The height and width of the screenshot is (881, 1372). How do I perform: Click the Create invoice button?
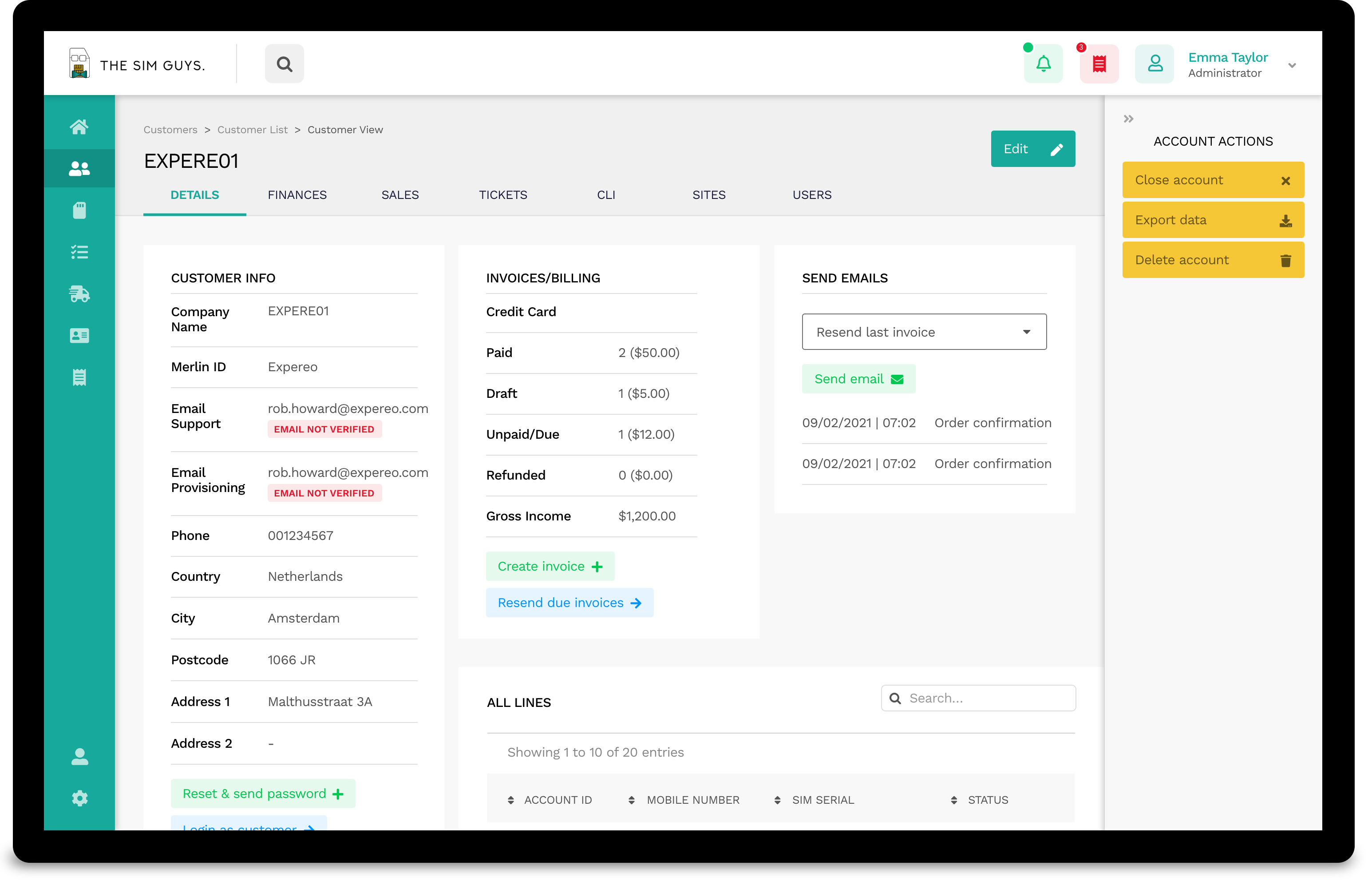[550, 566]
